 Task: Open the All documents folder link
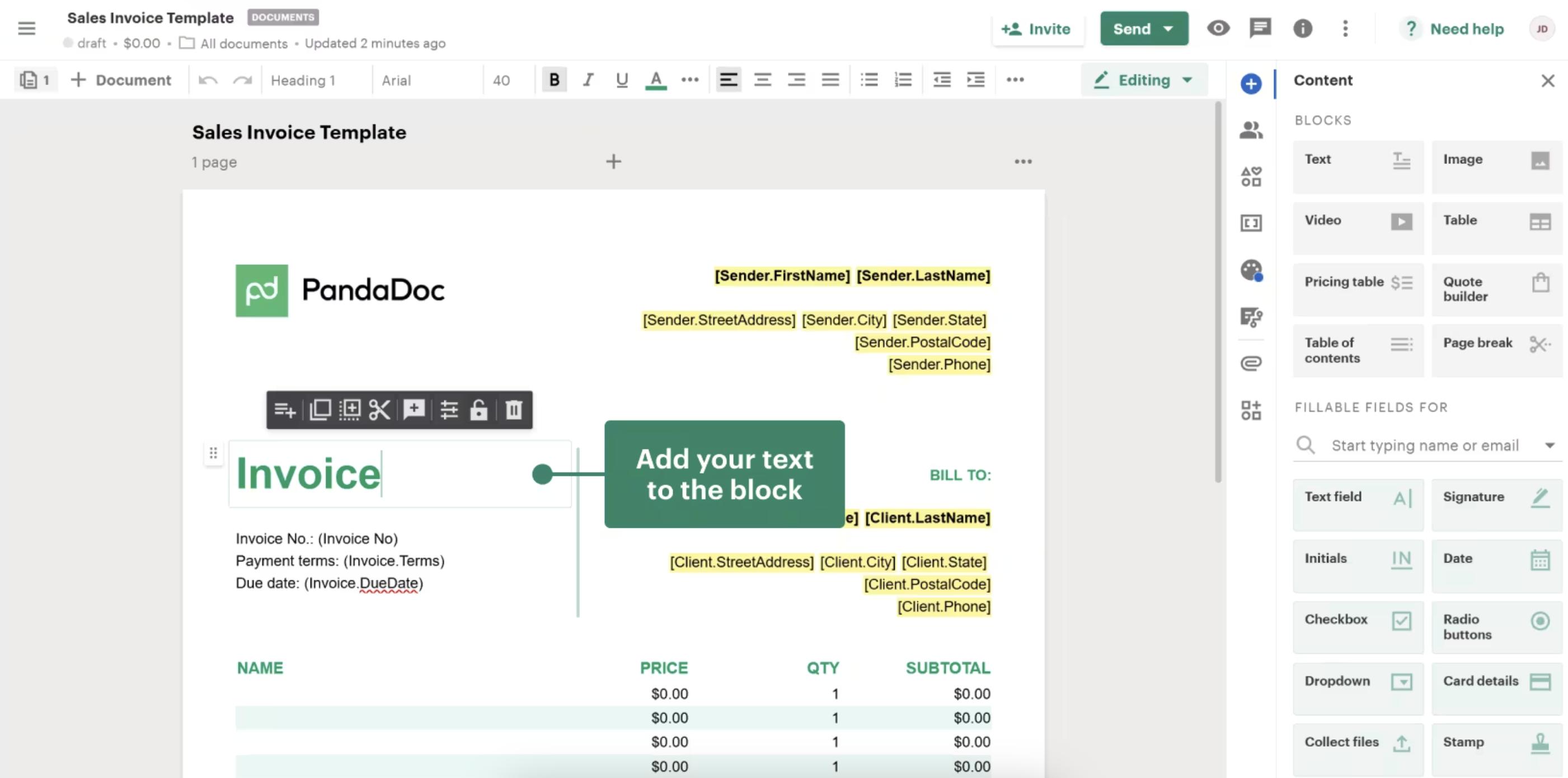click(x=233, y=43)
